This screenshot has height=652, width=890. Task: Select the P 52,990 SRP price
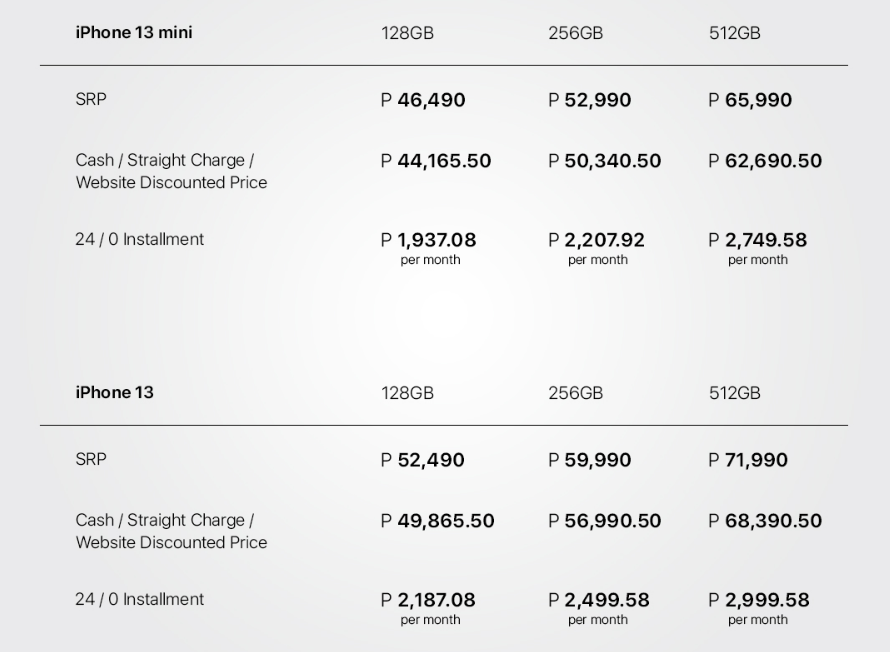[589, 100]
